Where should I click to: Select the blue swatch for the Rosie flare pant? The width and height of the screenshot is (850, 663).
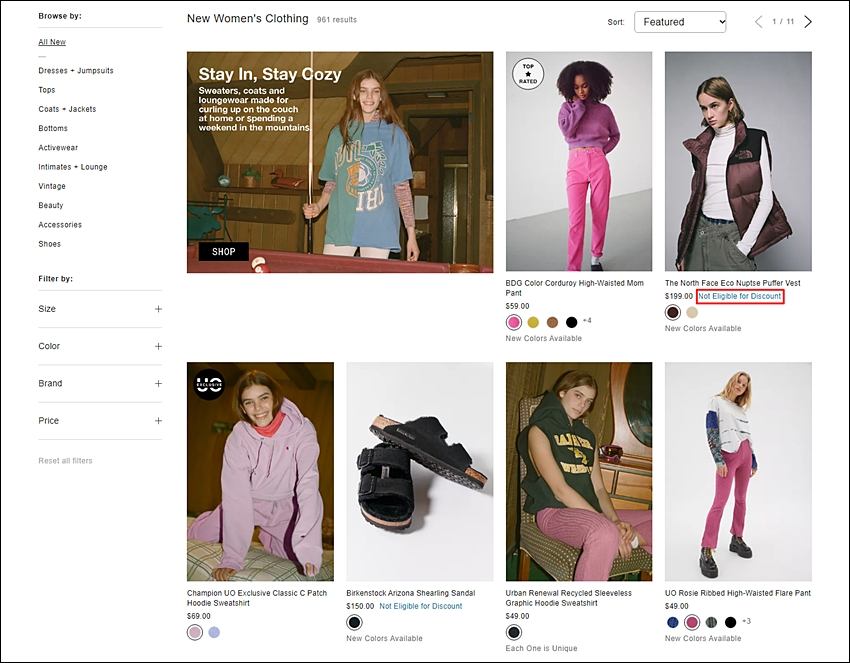(673, 622)
